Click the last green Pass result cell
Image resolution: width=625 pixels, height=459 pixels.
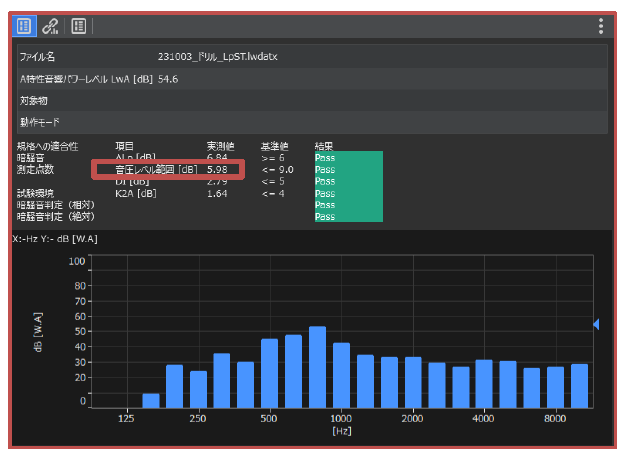[347, 216]
